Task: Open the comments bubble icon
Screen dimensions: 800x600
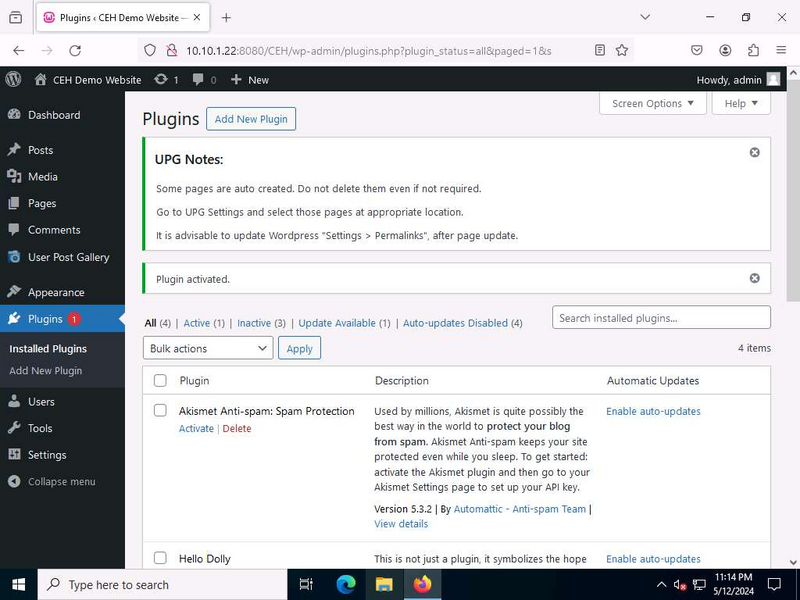Action: (x=198, y=79)
